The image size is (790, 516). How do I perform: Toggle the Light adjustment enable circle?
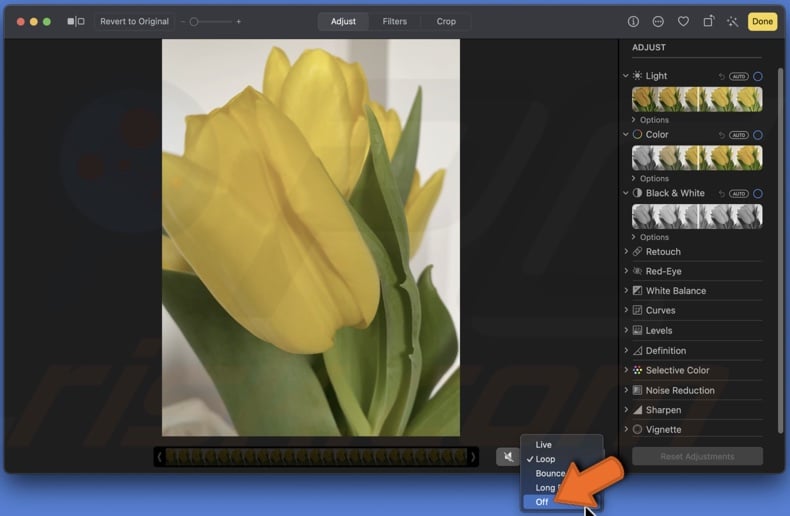pos(758,77)
